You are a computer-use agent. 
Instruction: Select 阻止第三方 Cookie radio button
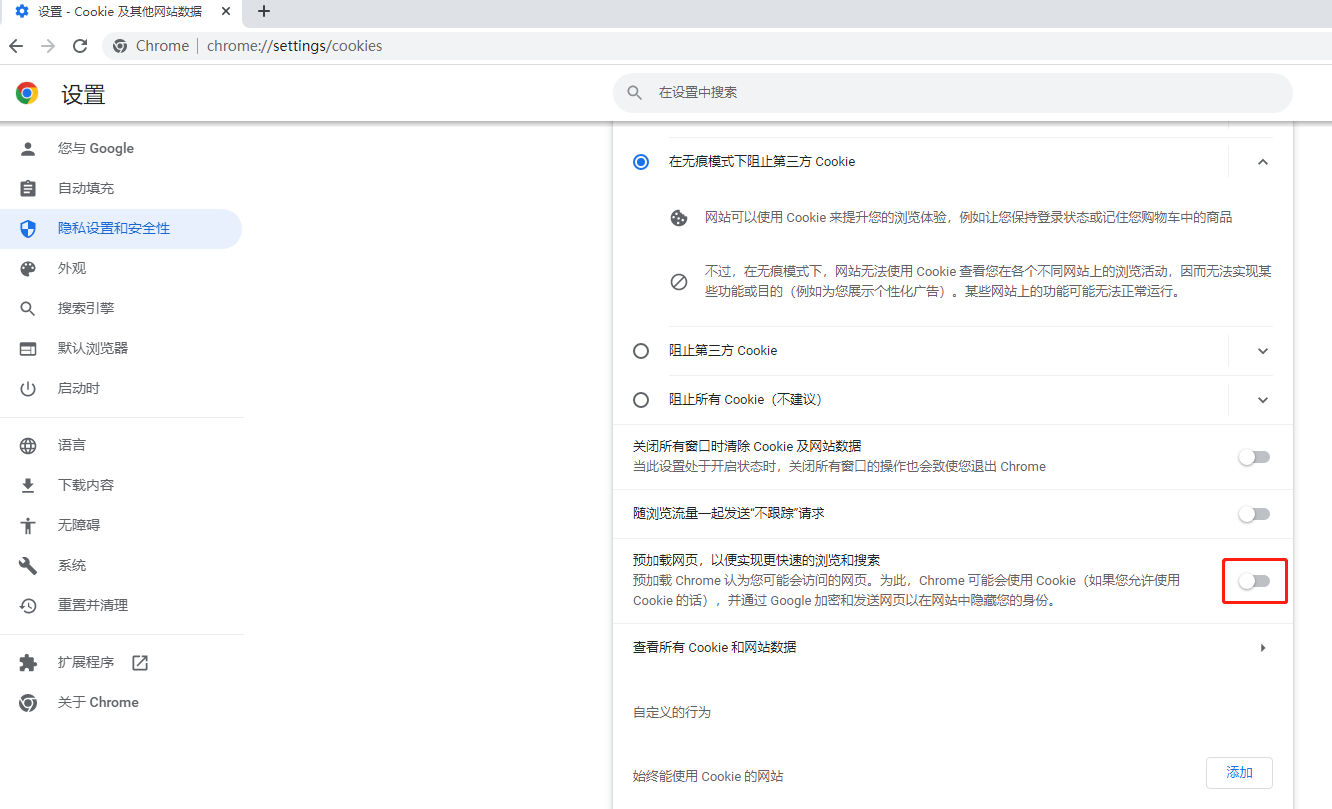click(641, 351)
